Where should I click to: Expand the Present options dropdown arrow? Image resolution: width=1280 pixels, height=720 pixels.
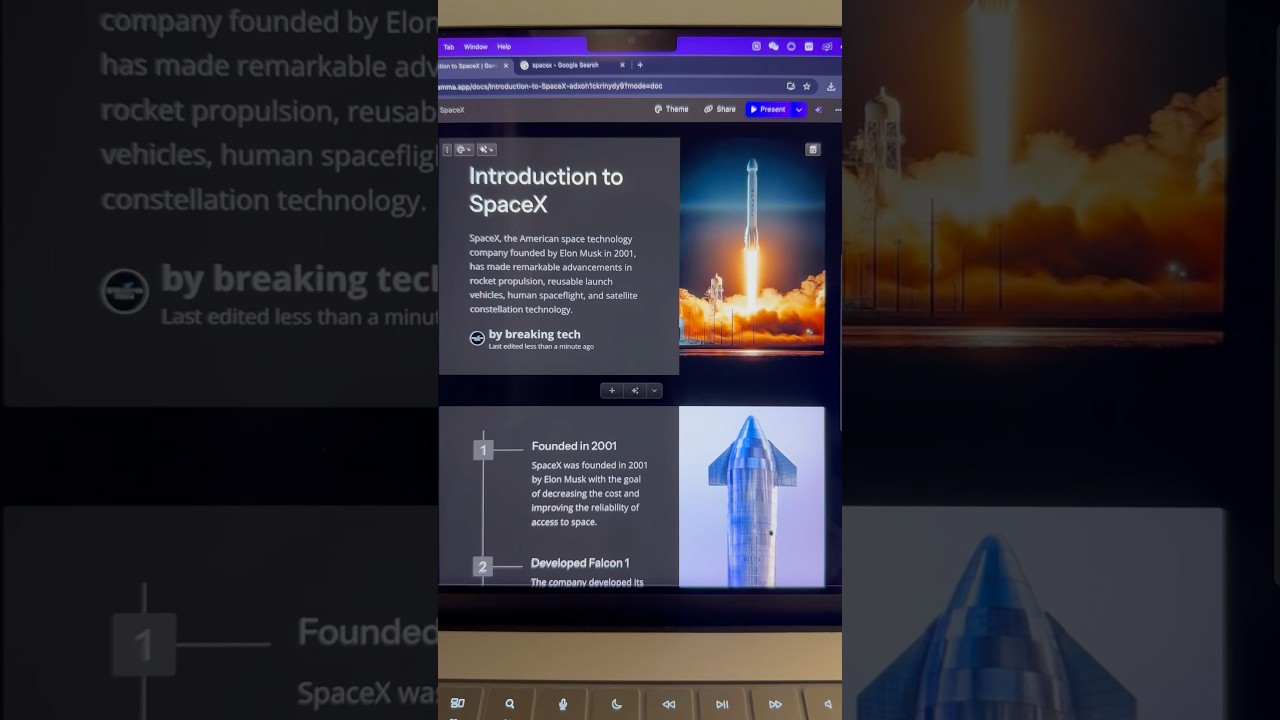[798, 109]
